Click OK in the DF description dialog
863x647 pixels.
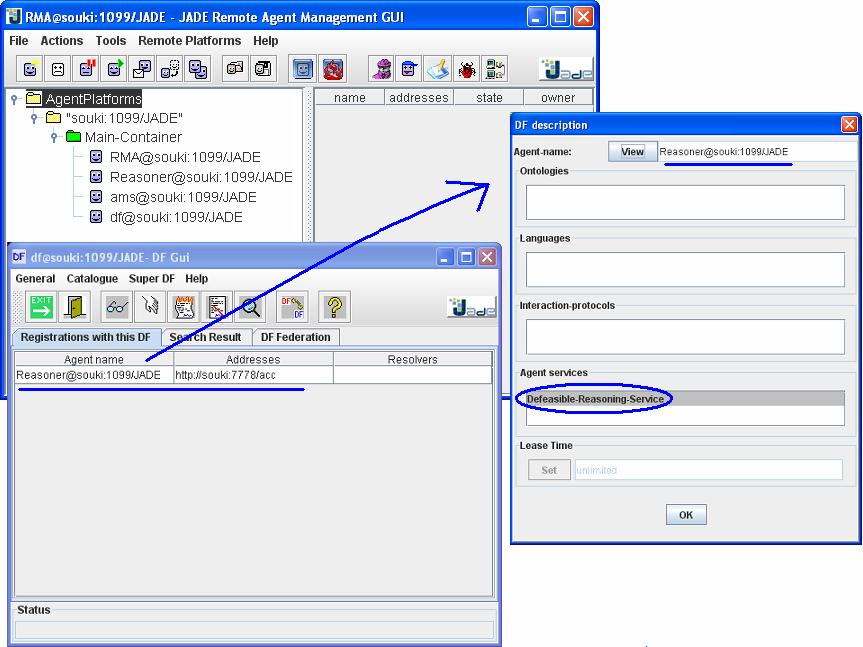(x=686, y=515)
